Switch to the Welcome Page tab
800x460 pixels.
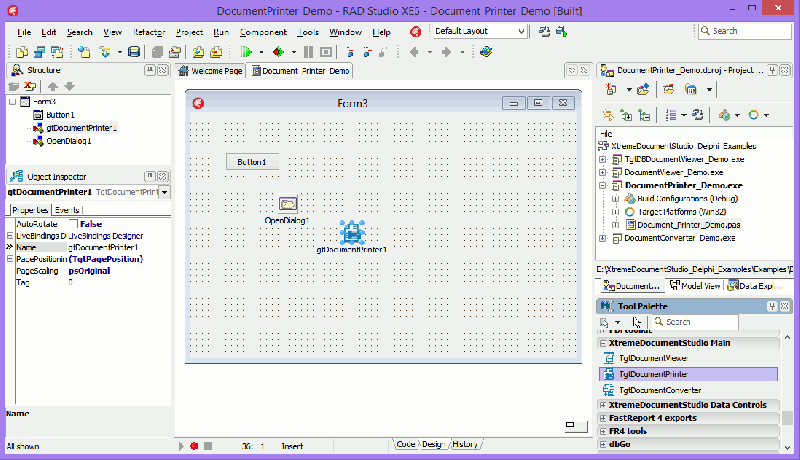[210, 71]
